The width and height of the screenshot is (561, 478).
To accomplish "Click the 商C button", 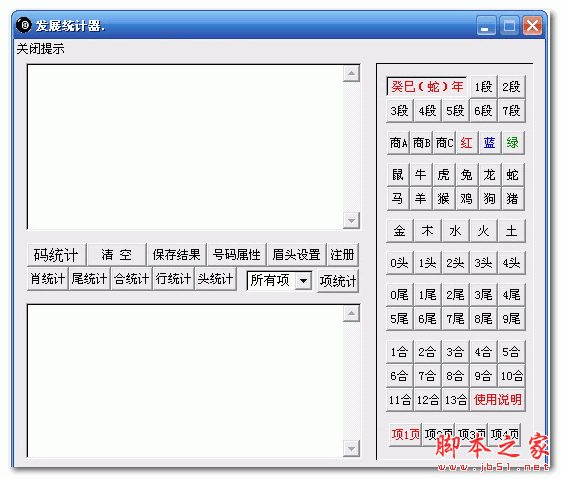I will tap(444, 143).
